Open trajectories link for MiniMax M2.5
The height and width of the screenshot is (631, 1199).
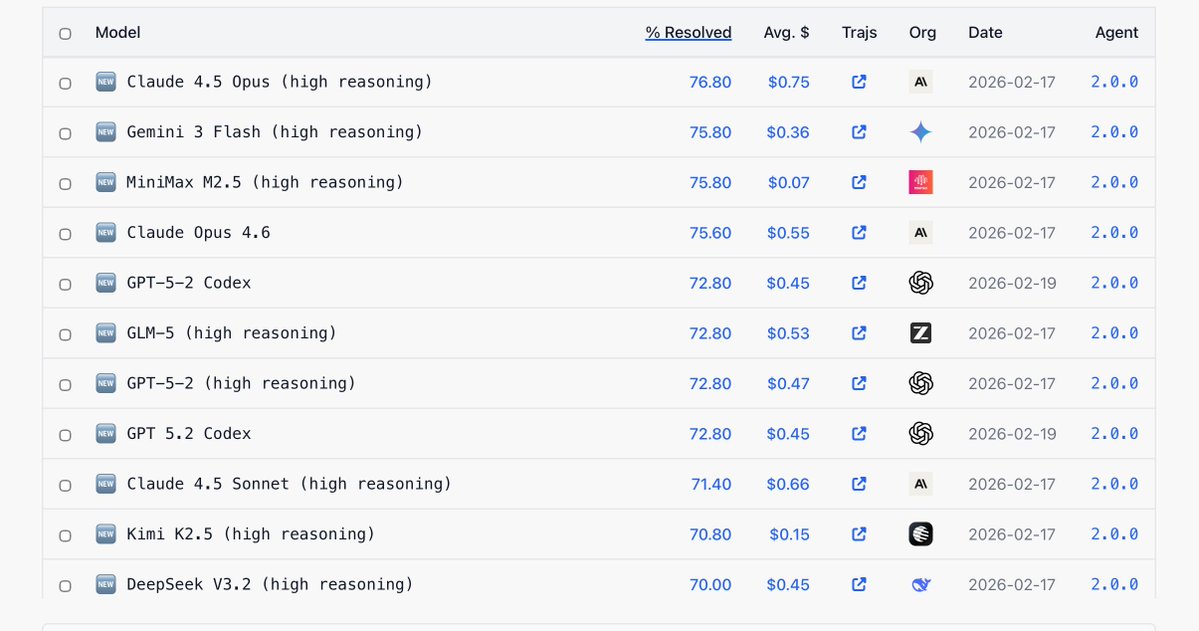tap(859, 182)
